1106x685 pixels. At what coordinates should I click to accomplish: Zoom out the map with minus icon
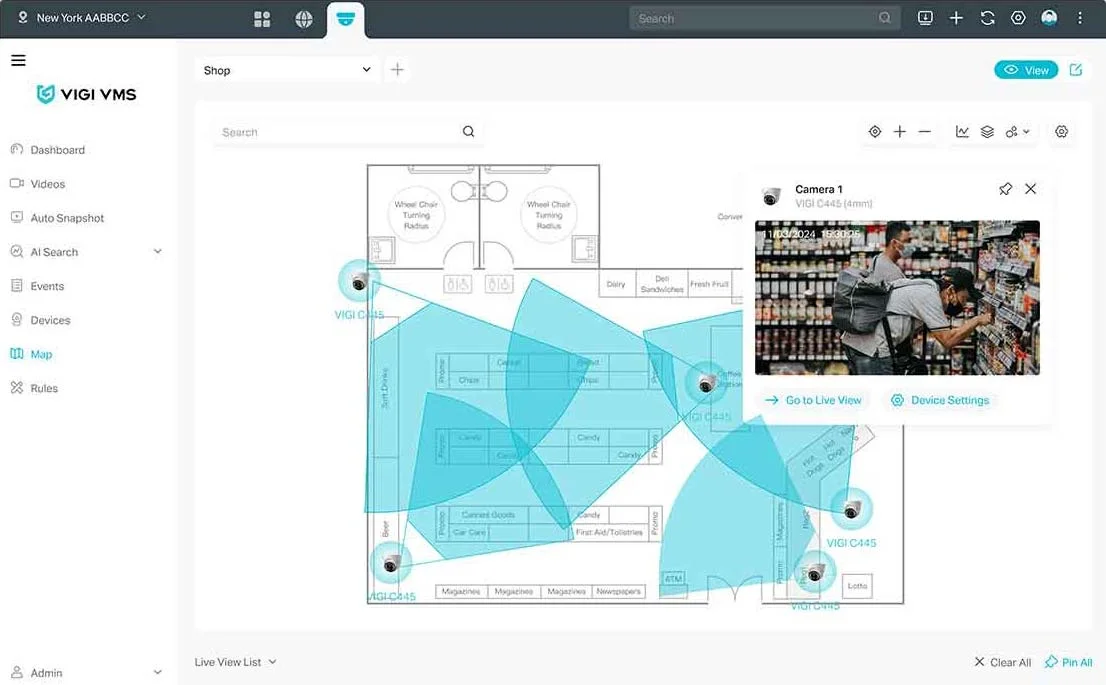tap(925, 132)
